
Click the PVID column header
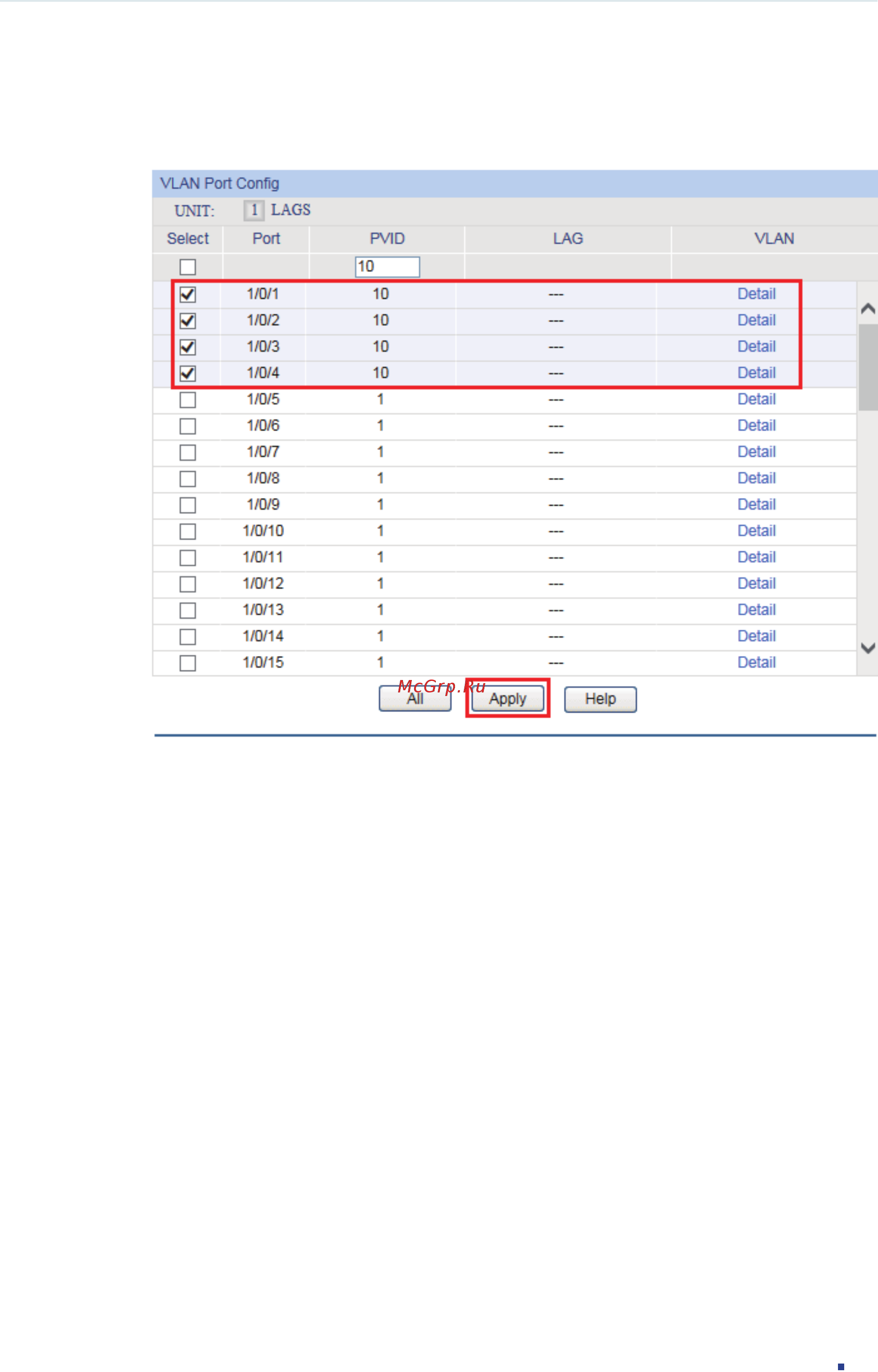[387, 239]
